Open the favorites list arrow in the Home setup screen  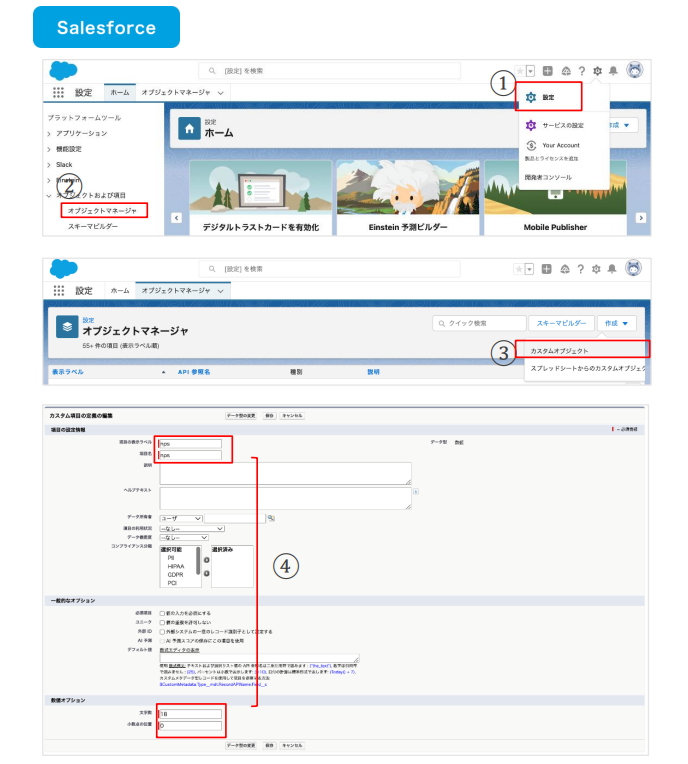(x=531, y=71)
